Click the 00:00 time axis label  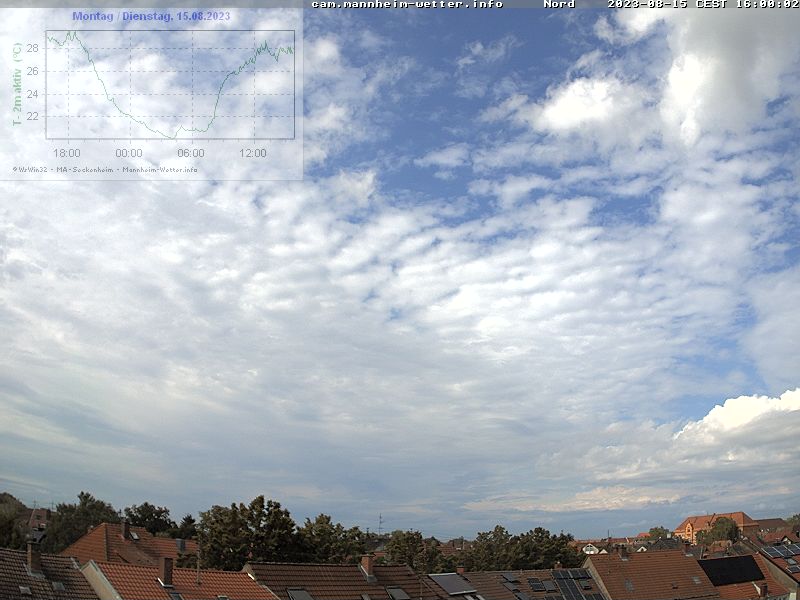click(129, 153)
